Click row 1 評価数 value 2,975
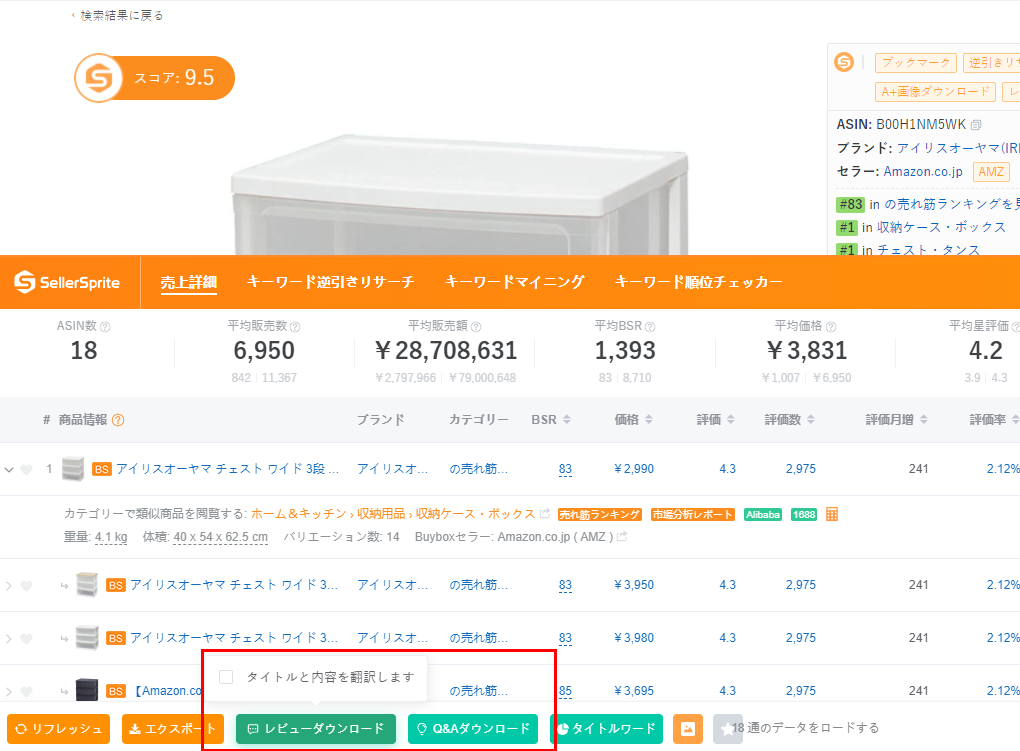Image resolution: width=1020 pixels, height=751 pixels. pyautogui.click(x=801, y=469)
